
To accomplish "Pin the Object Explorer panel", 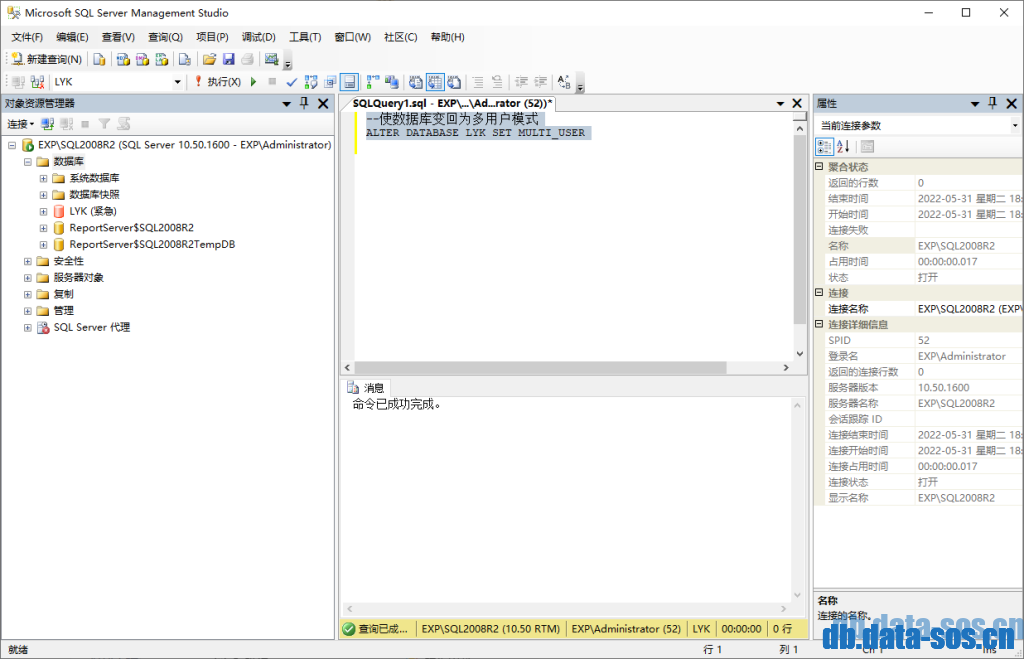I will tap(304, 103).
